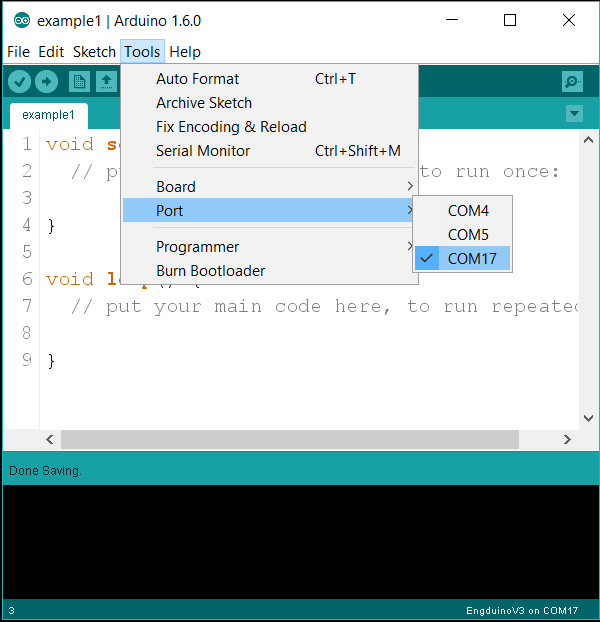Choose Auto Format from Tools menu

[270, 79]
